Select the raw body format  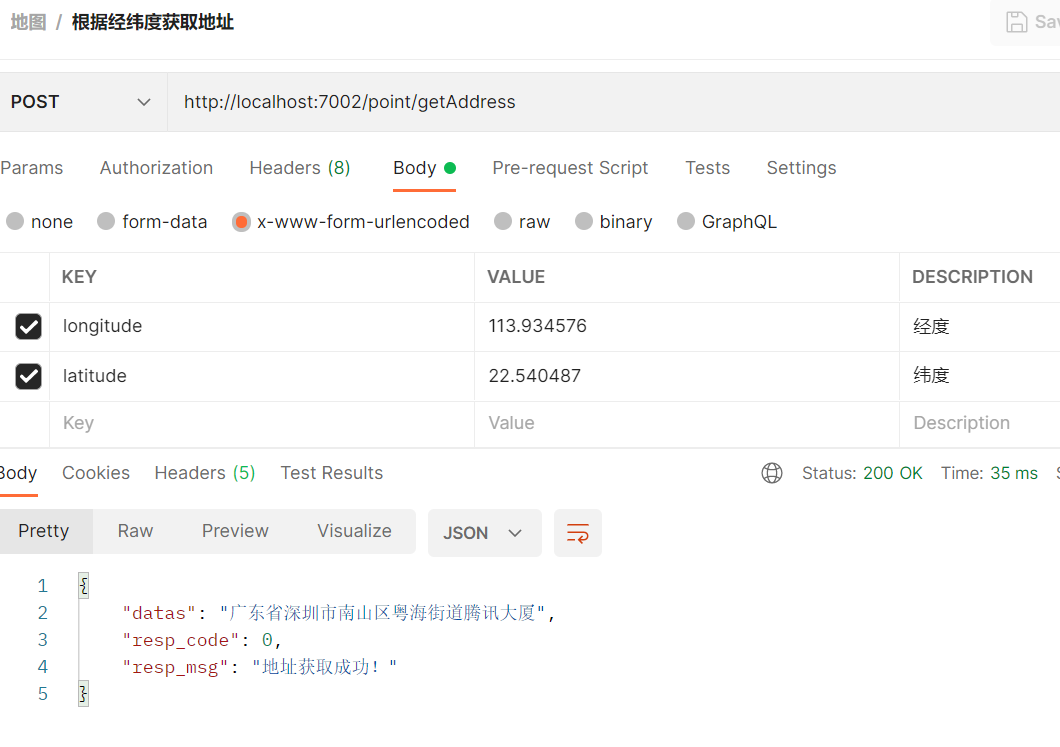522,221
